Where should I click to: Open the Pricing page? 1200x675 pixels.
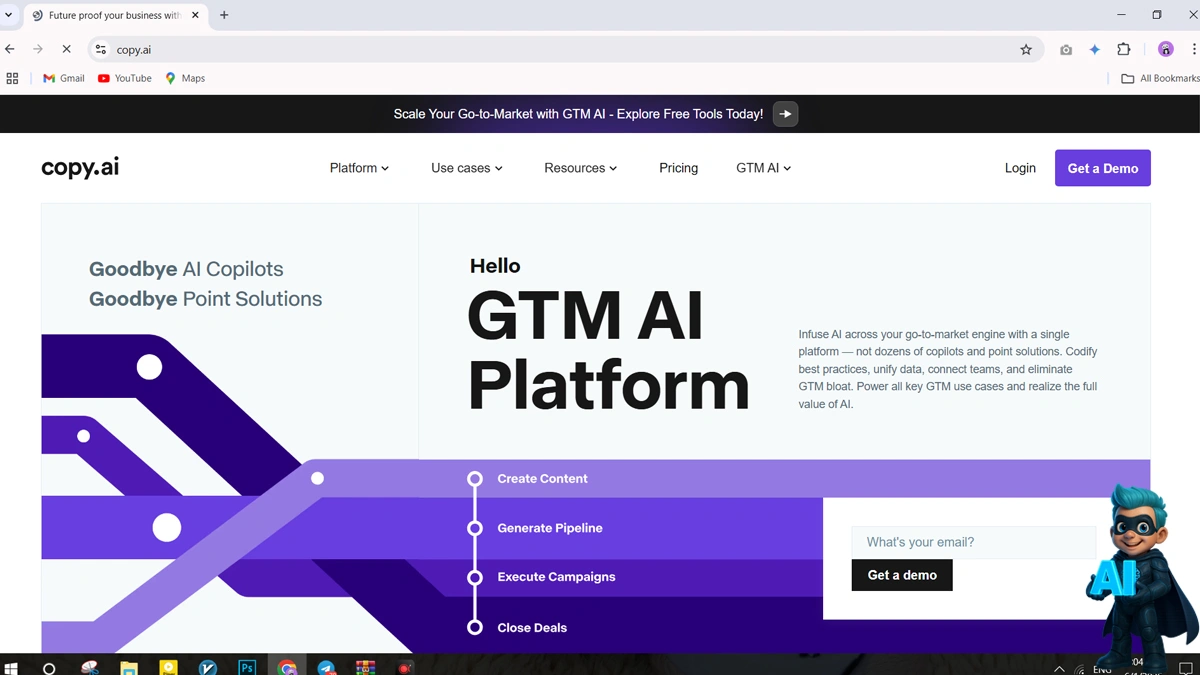678,168
